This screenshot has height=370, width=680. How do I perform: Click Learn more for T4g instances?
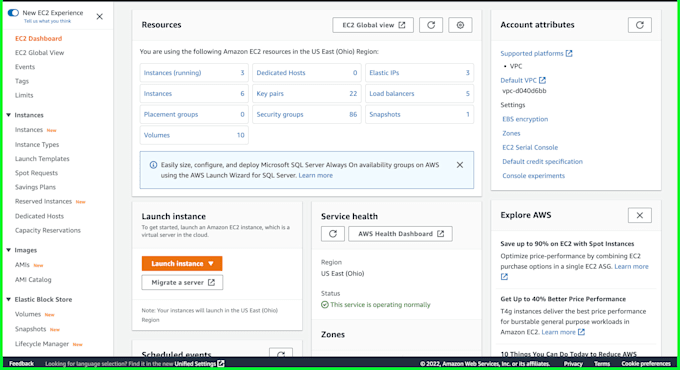tap(563, 332)
